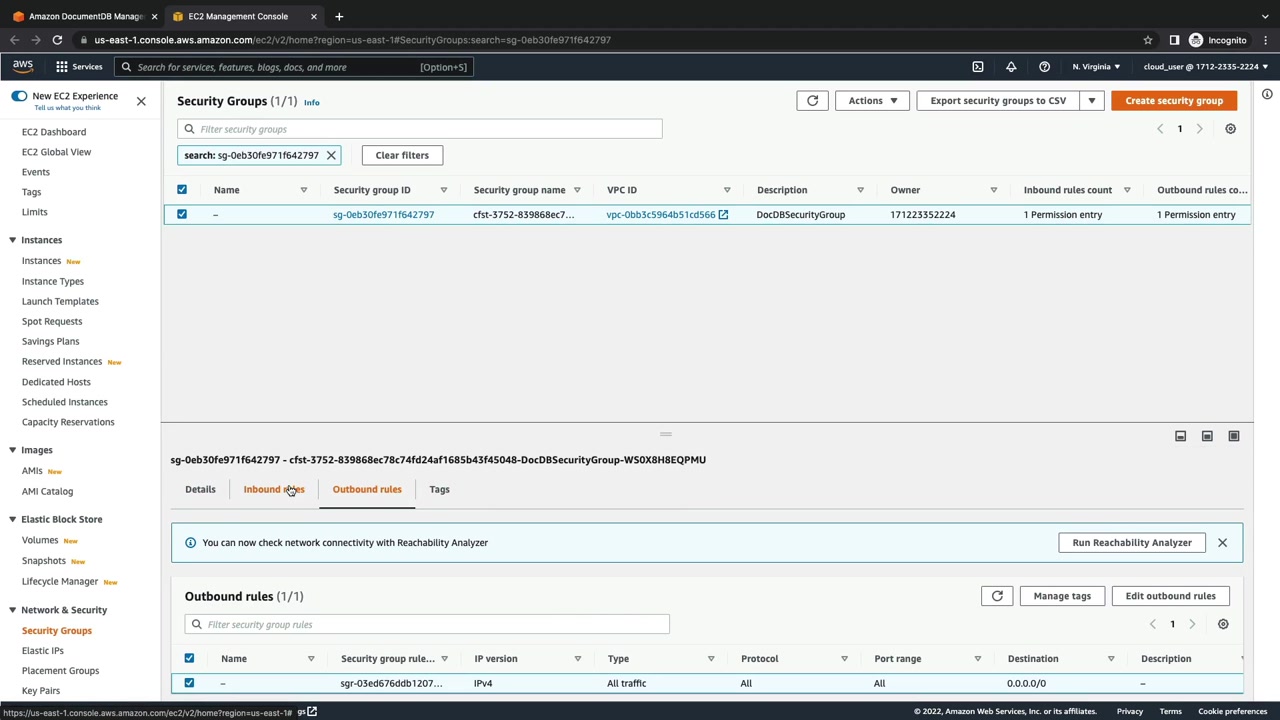Minimize the details split panel
1280x720 pixels.
(x=1180, y=436)
